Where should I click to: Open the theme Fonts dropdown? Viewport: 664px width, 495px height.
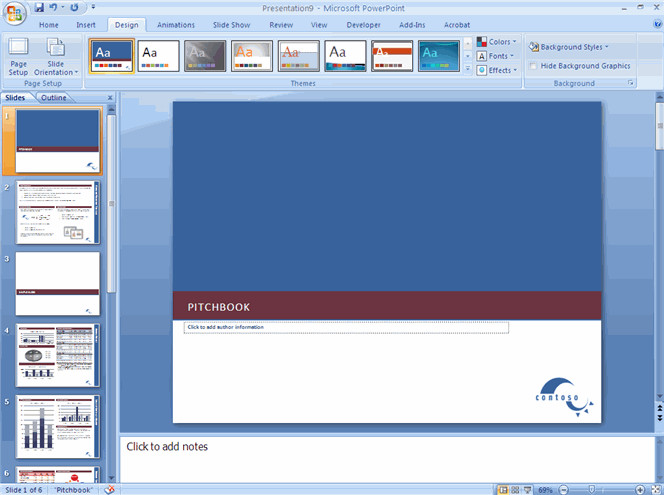tap(496, 56)
